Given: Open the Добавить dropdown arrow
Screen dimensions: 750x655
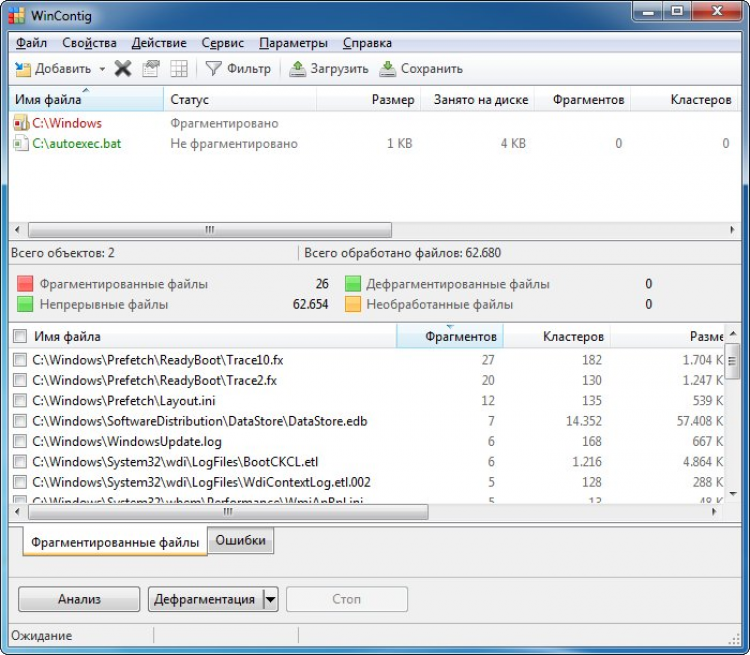Looking at the screenshot, I should pos(102,69).
